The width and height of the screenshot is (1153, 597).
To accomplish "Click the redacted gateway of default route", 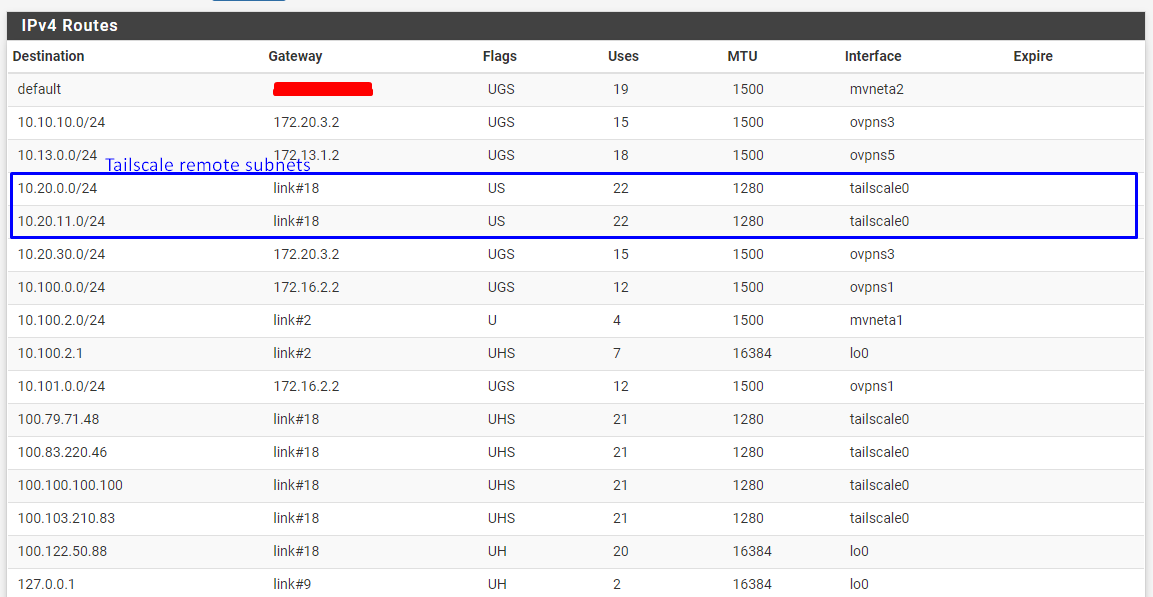I will (323, 89).
